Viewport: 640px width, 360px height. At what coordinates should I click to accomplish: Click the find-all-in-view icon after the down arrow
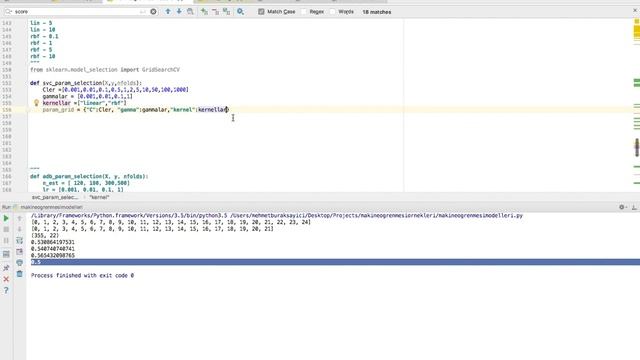click(190, 12)
